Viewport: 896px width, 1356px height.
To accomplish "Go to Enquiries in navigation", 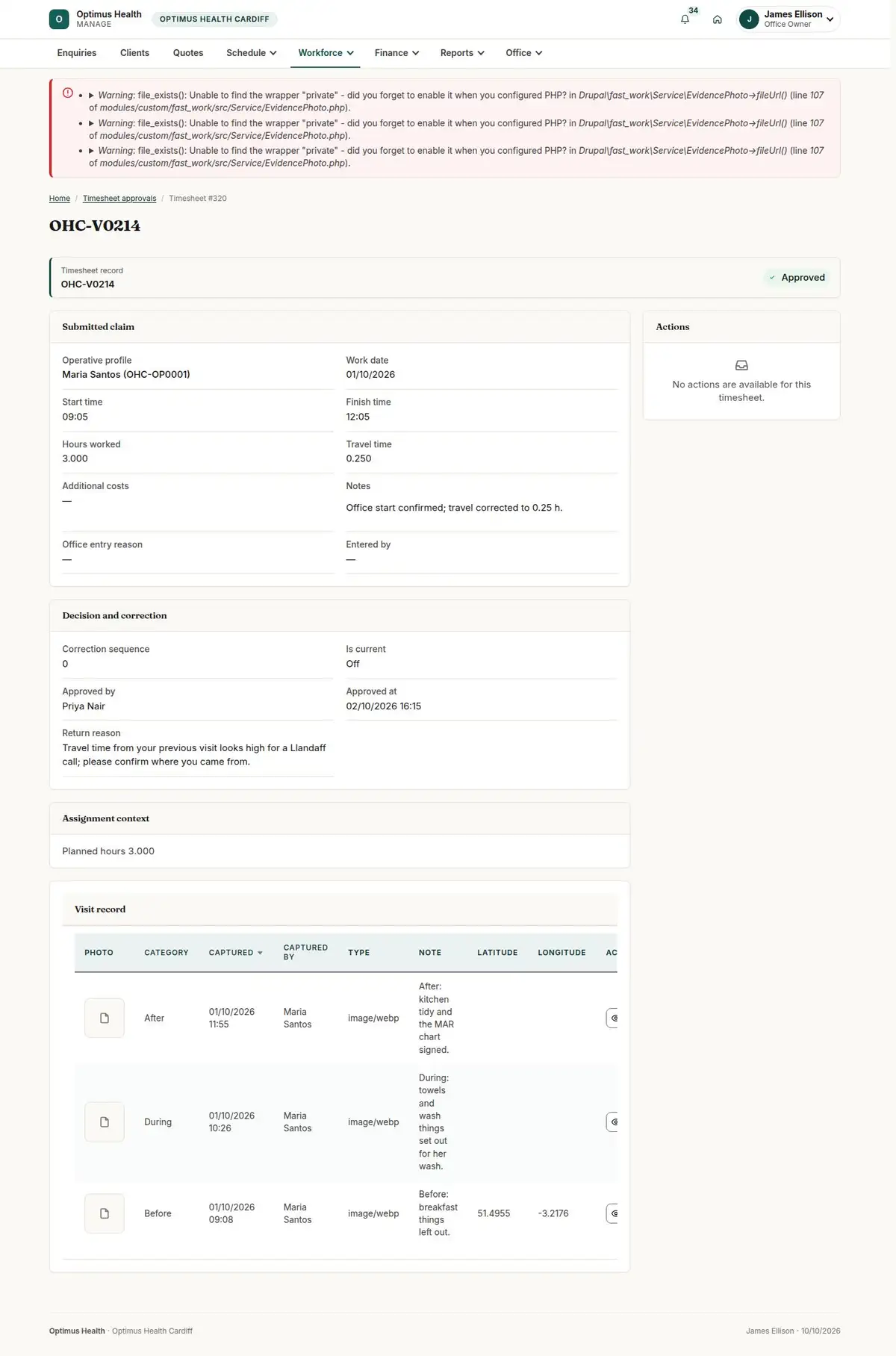I will [x=77, y=53].
